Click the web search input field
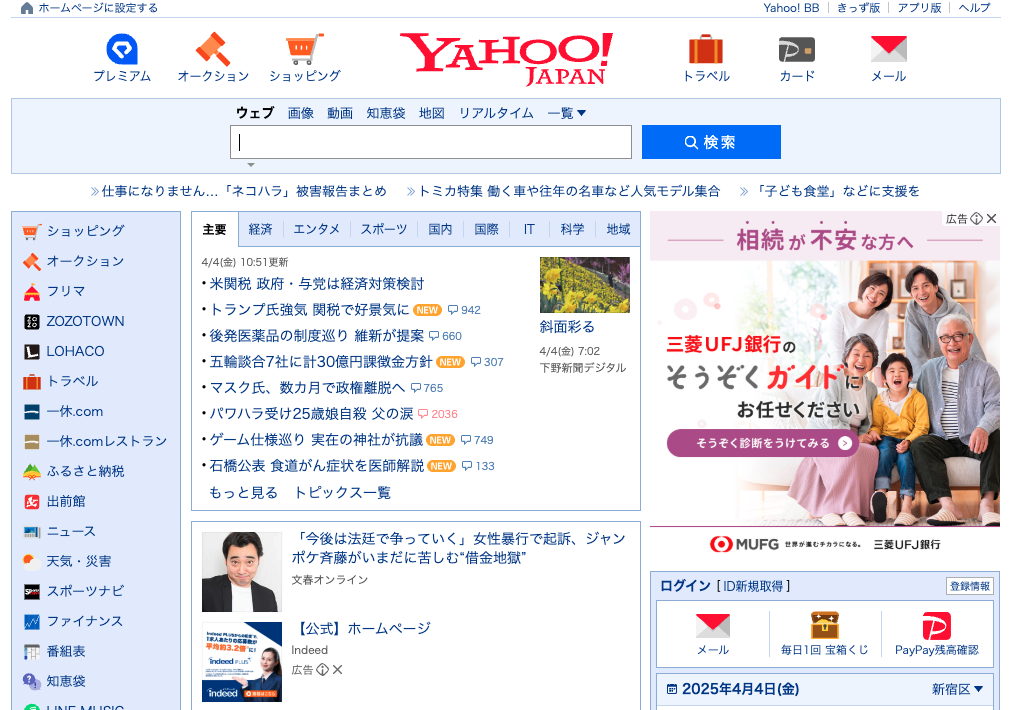The image size is (1013, 710). coord(431,142)
